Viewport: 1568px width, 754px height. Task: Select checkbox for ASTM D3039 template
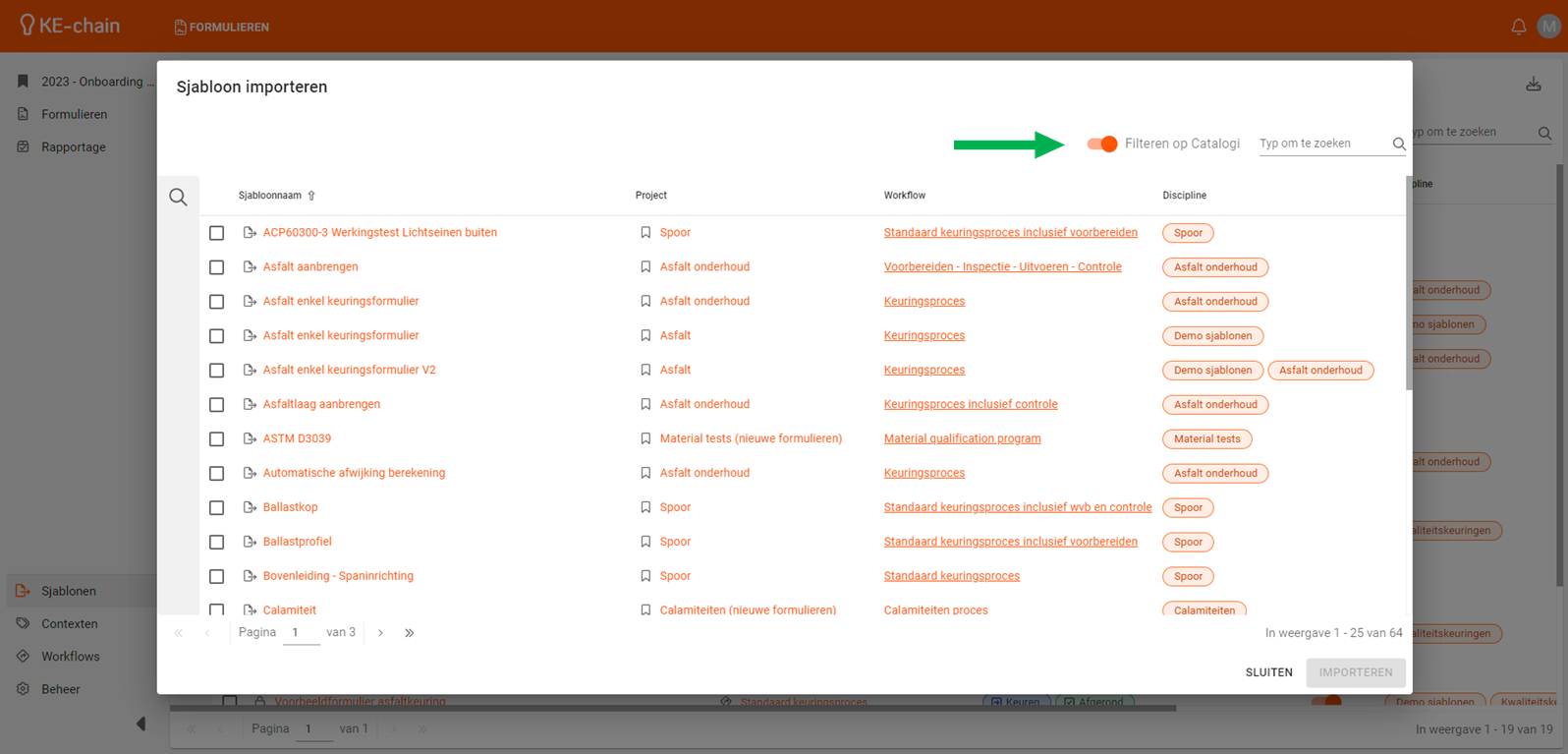tap(216, 439)
